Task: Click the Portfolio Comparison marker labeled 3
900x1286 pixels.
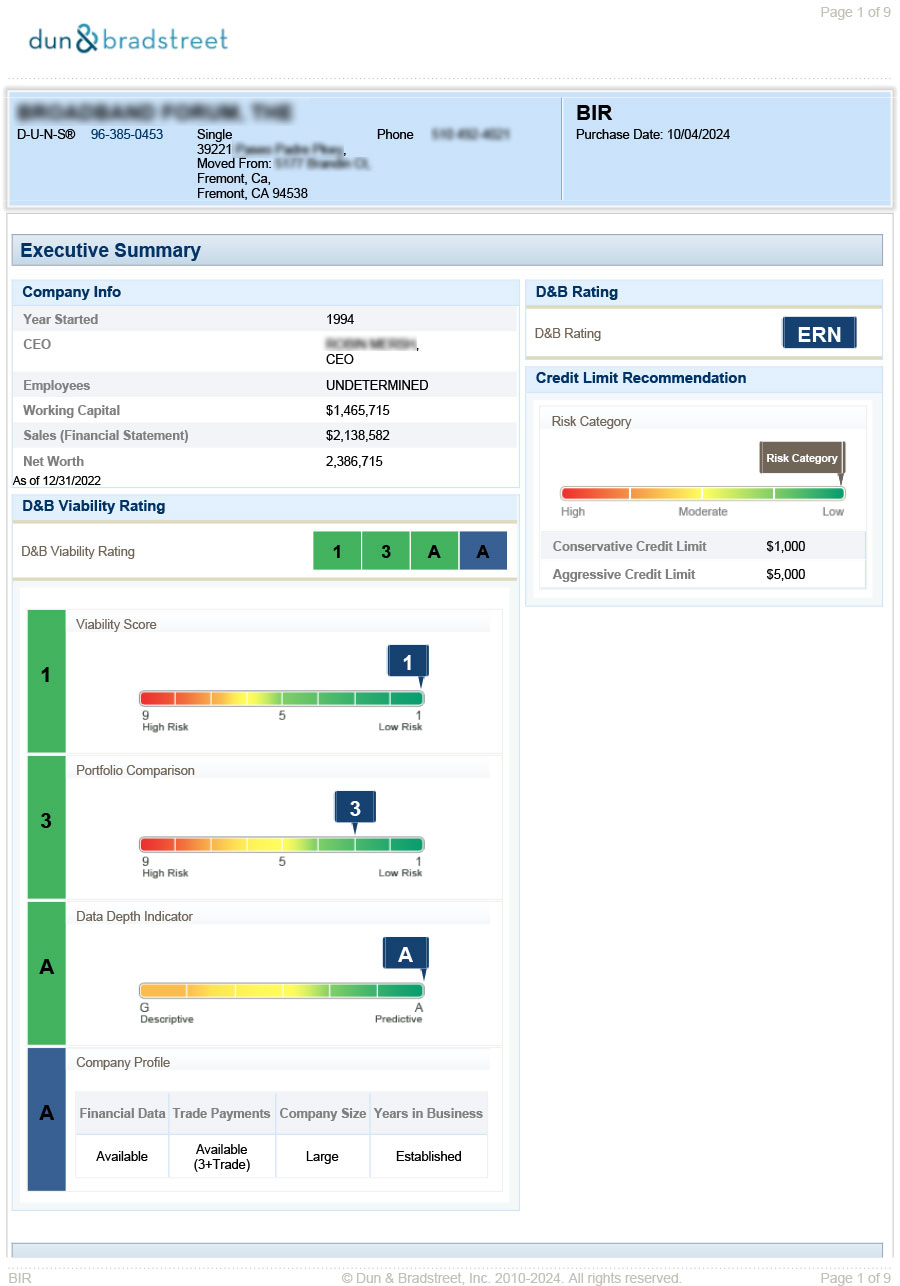Action: coord(355,809)
